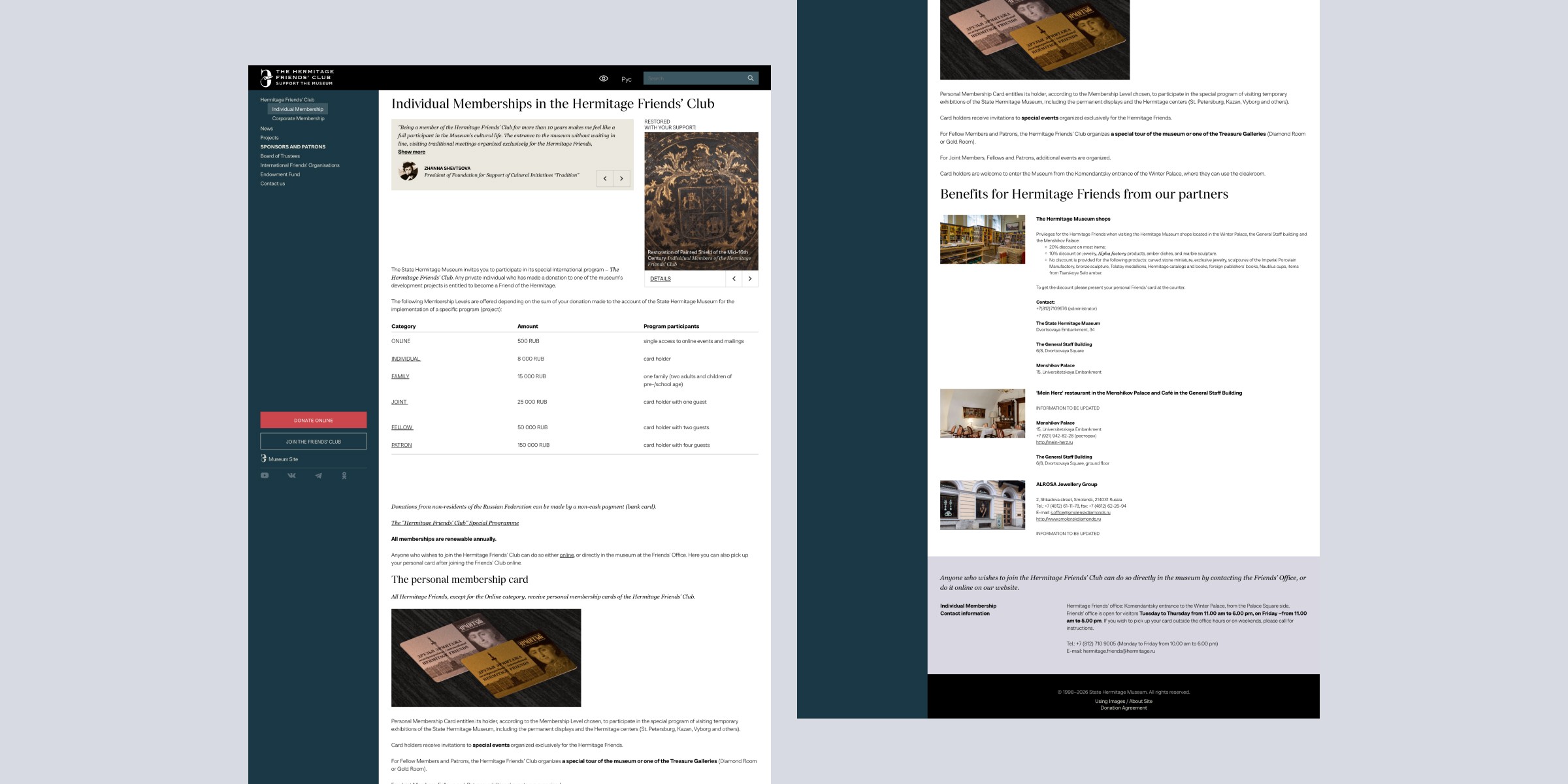
Task: Show previous testimonial quote arrow
Action: (605, 178)
